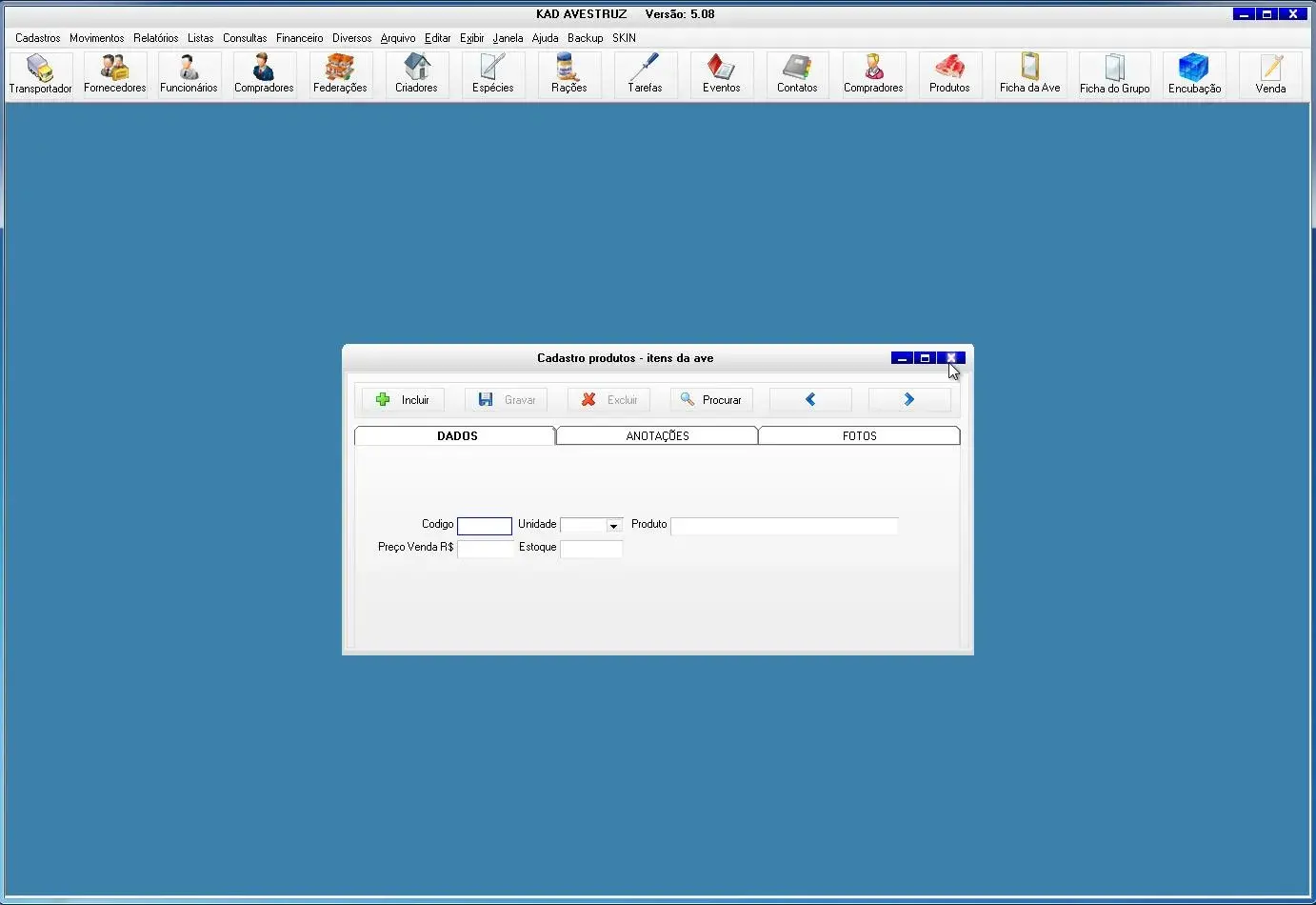Select the Federações toolbar icon

pyautogui.click(x=340, y=74)
